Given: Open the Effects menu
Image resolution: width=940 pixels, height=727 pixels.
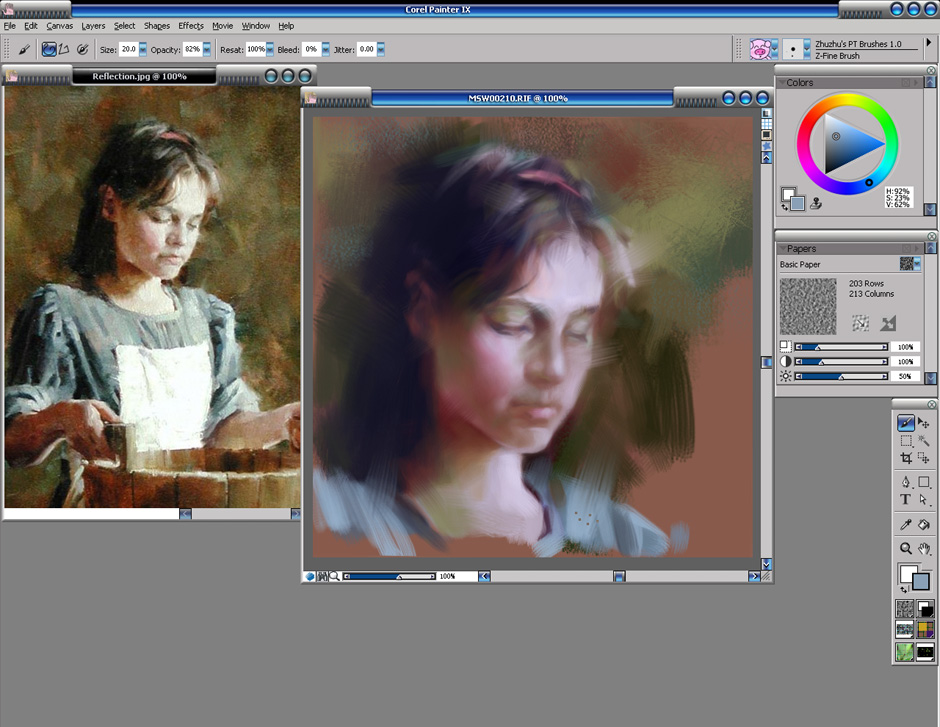Looking at the screenshot, I should pos(191,26).
